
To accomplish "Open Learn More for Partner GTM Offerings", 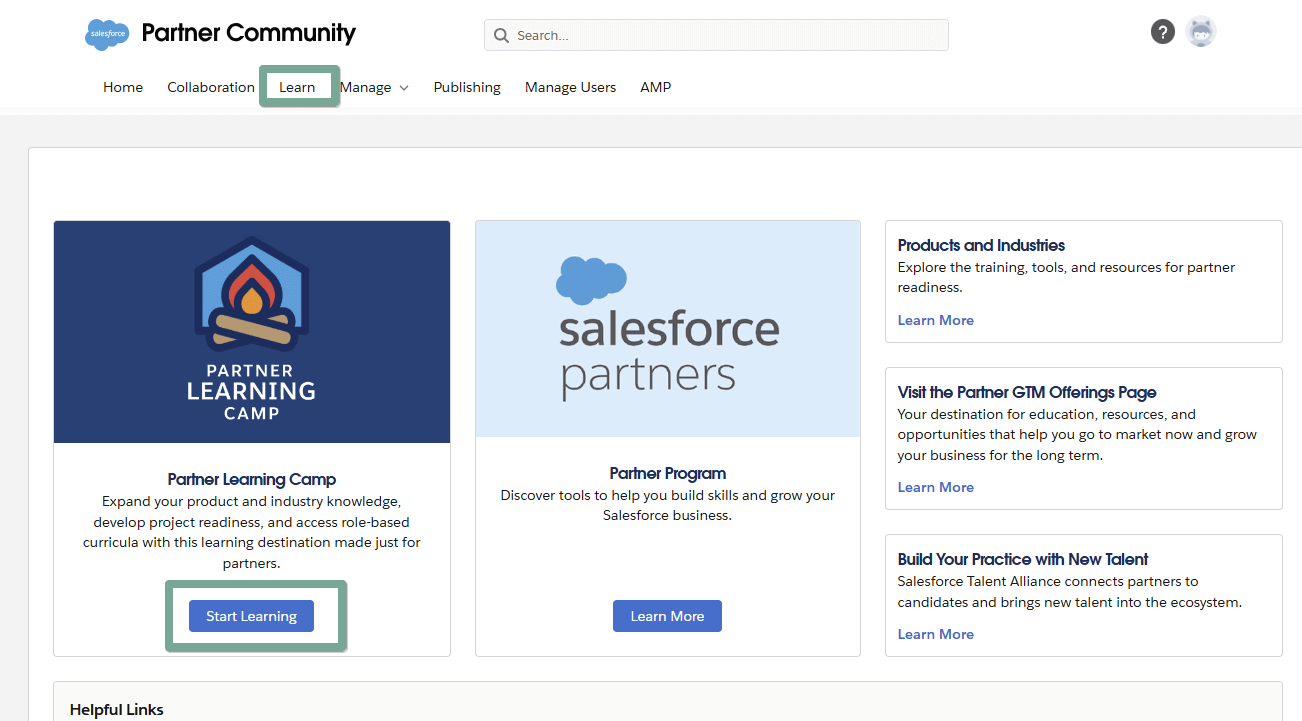I will [x=935, y=487].
